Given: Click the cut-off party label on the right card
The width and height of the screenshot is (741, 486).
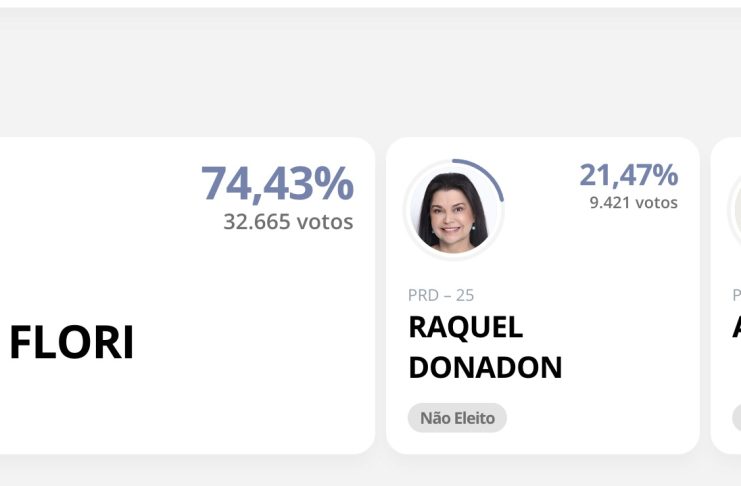Looking at the screenshot, I should tap(736, 295).
